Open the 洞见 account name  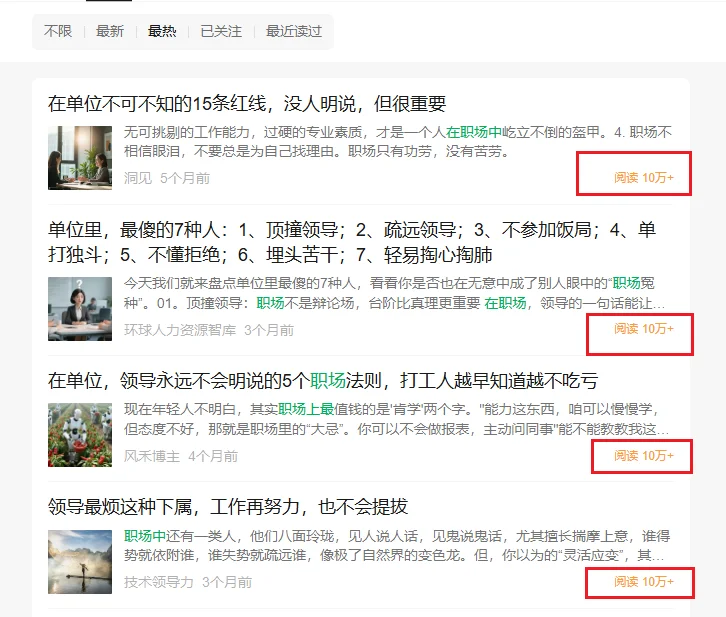pyautogui.click(x=138, y=178)
